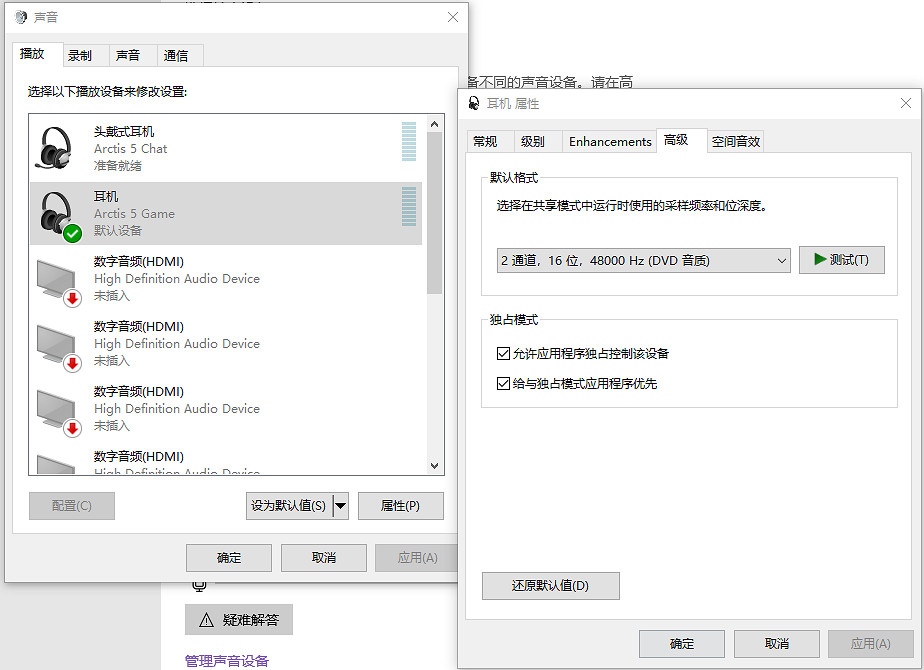Click the Arctis 5 Game headphone icon
Image resolution: width=924 pixels, height=670 pixels.
pos(55,210)
